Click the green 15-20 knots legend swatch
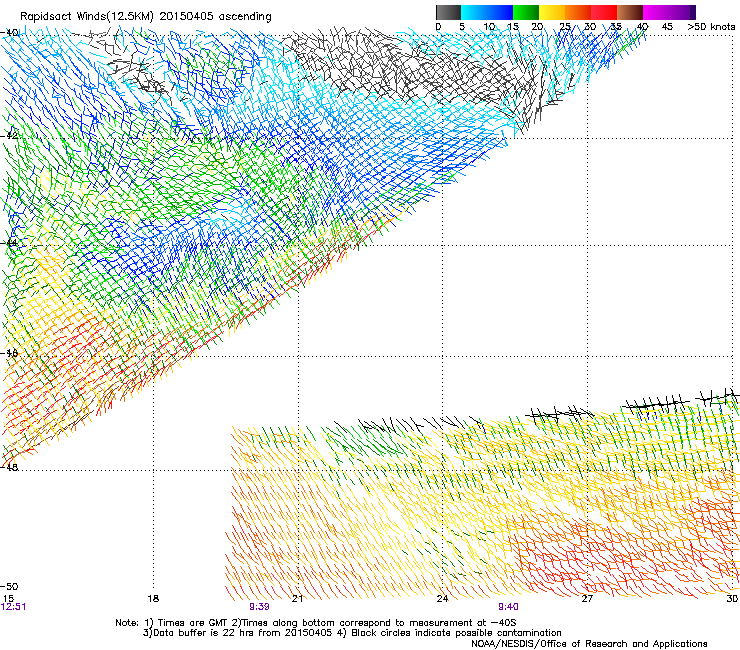The image size is (740, 650). tap(526, 12)
